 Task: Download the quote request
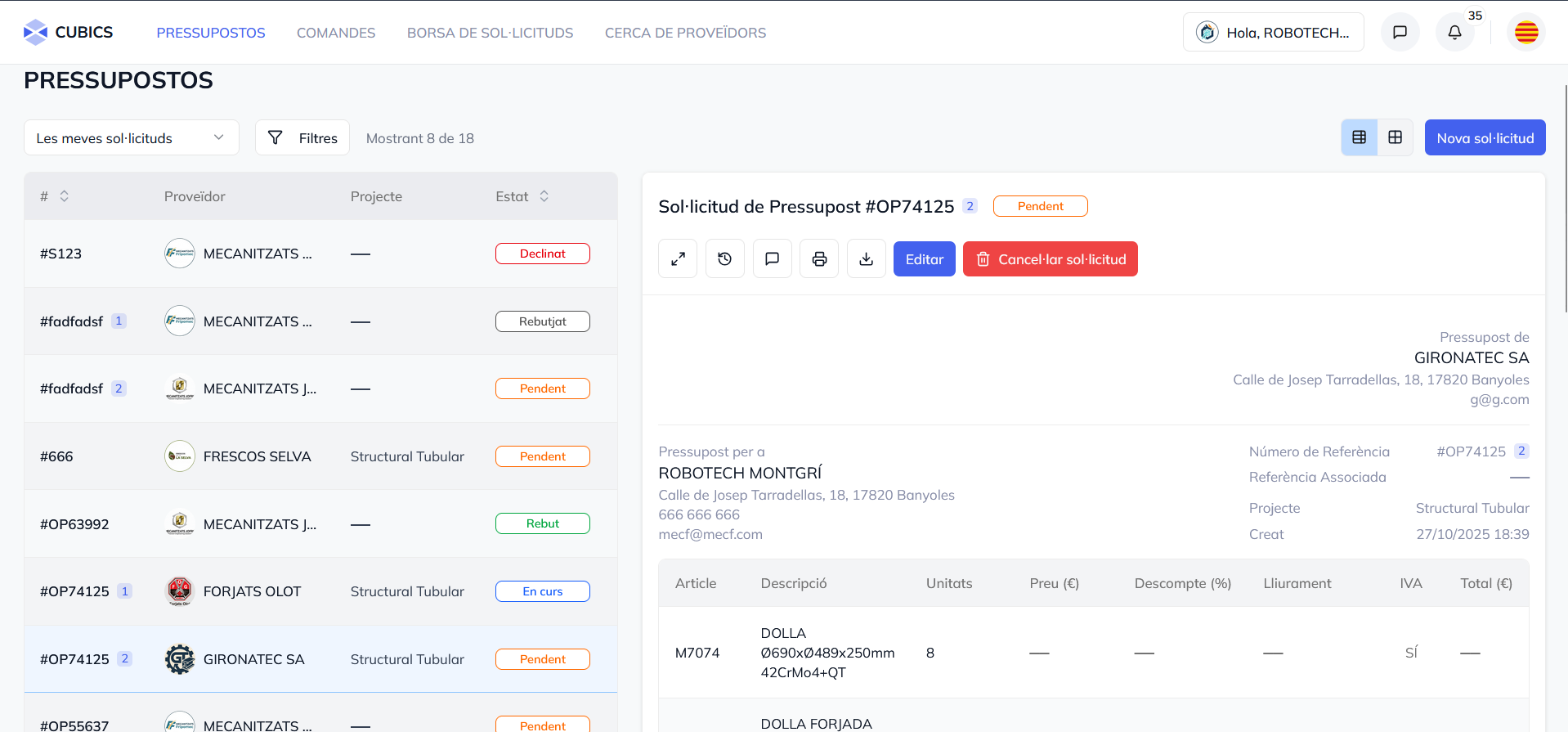tap(867, 259)
